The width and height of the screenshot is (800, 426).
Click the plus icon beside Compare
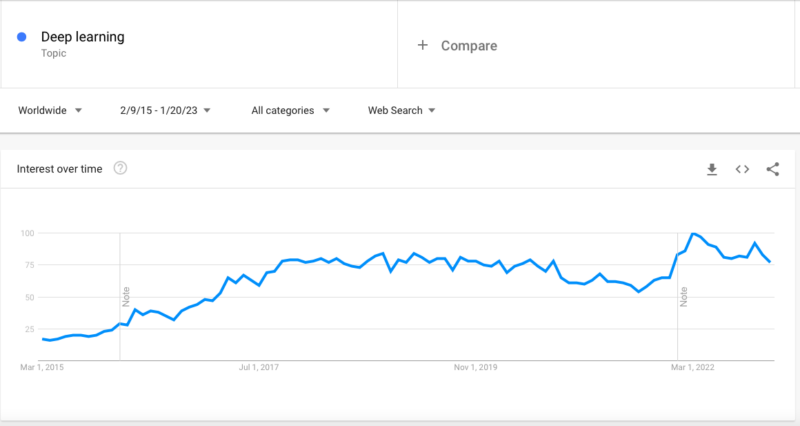coord(423,45)
